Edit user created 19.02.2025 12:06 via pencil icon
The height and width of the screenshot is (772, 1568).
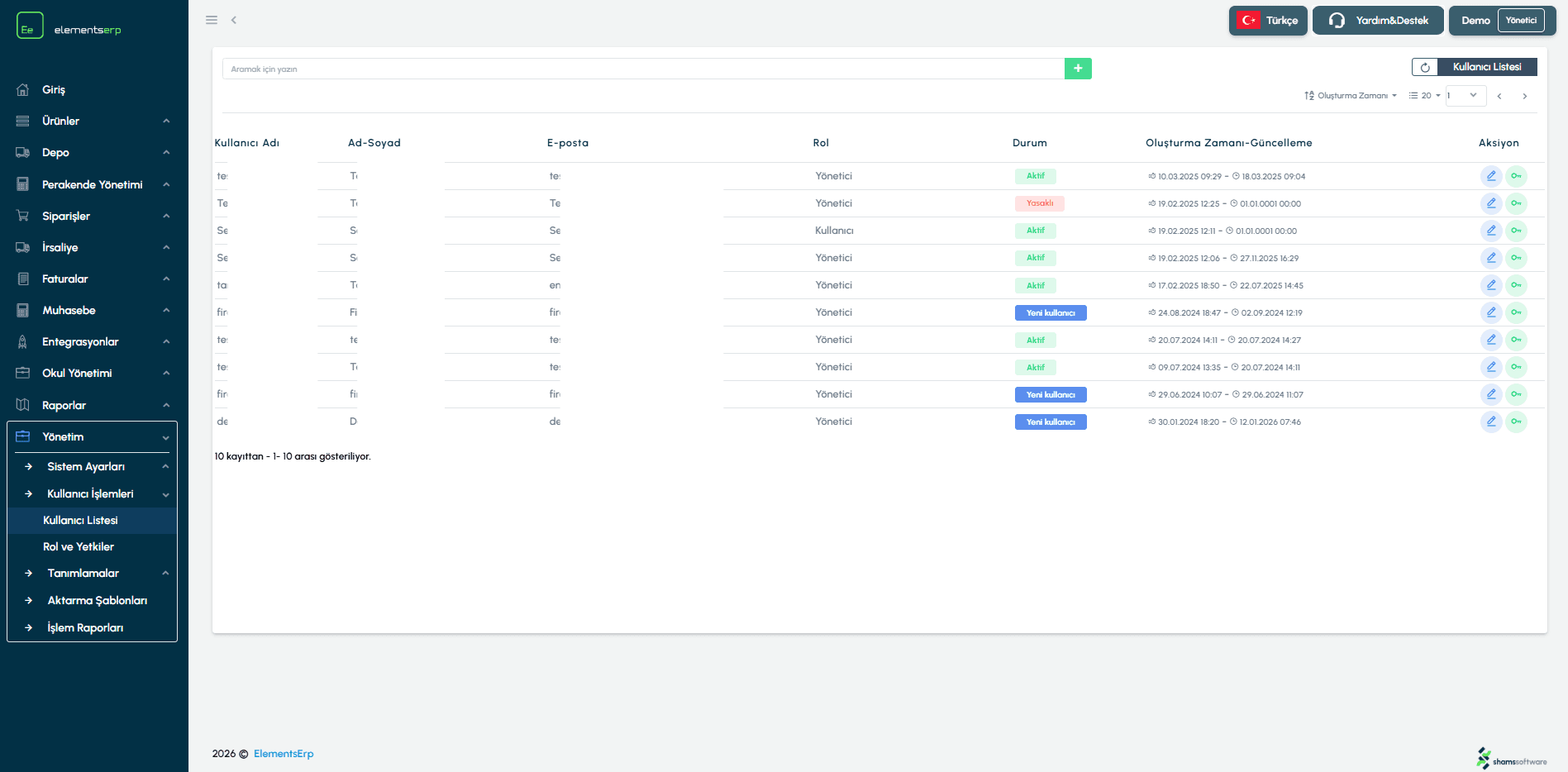pyautogui.click(x=1491, y=258)
